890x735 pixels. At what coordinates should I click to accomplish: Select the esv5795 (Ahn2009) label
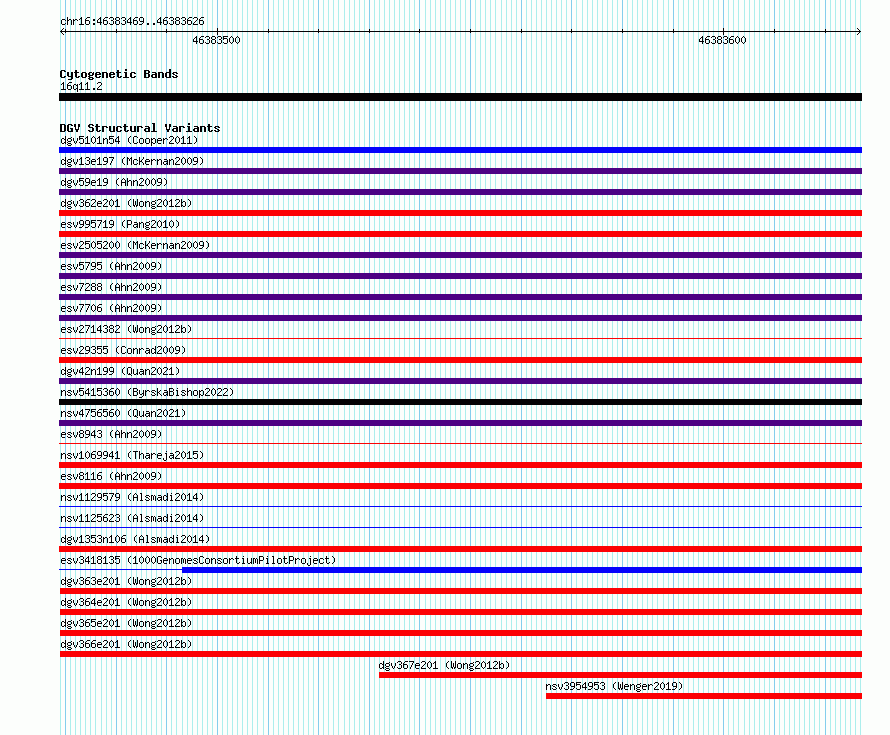pyautogui.click(x=111, y=266)
